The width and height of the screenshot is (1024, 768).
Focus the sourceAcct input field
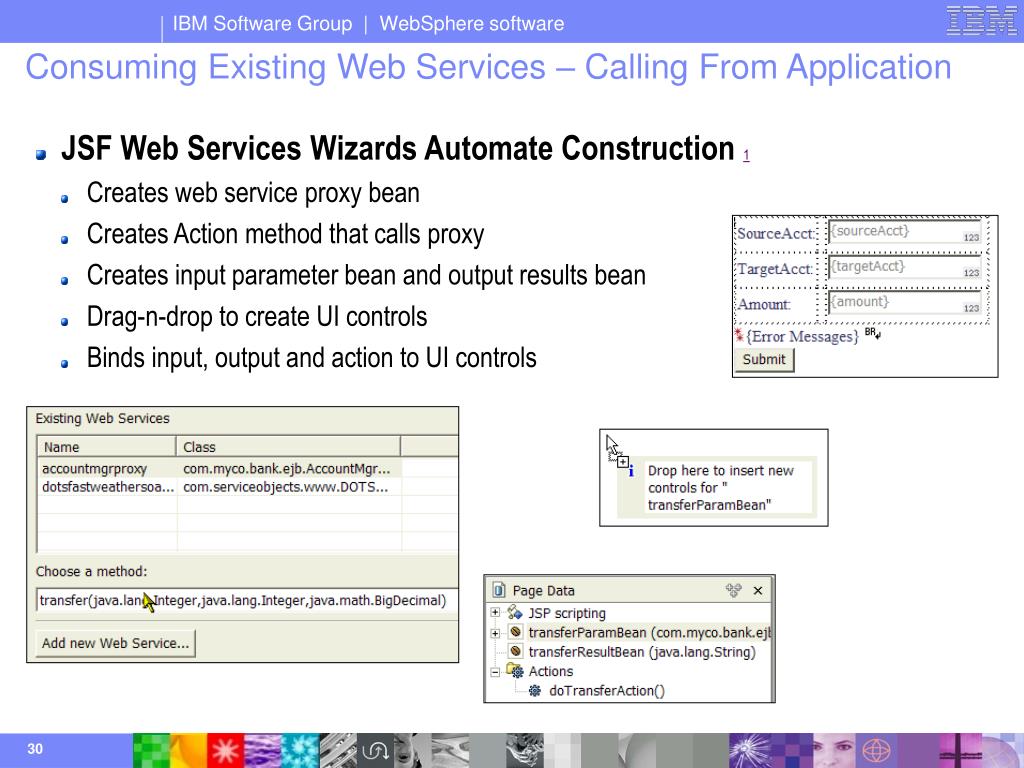coord(904,231)
